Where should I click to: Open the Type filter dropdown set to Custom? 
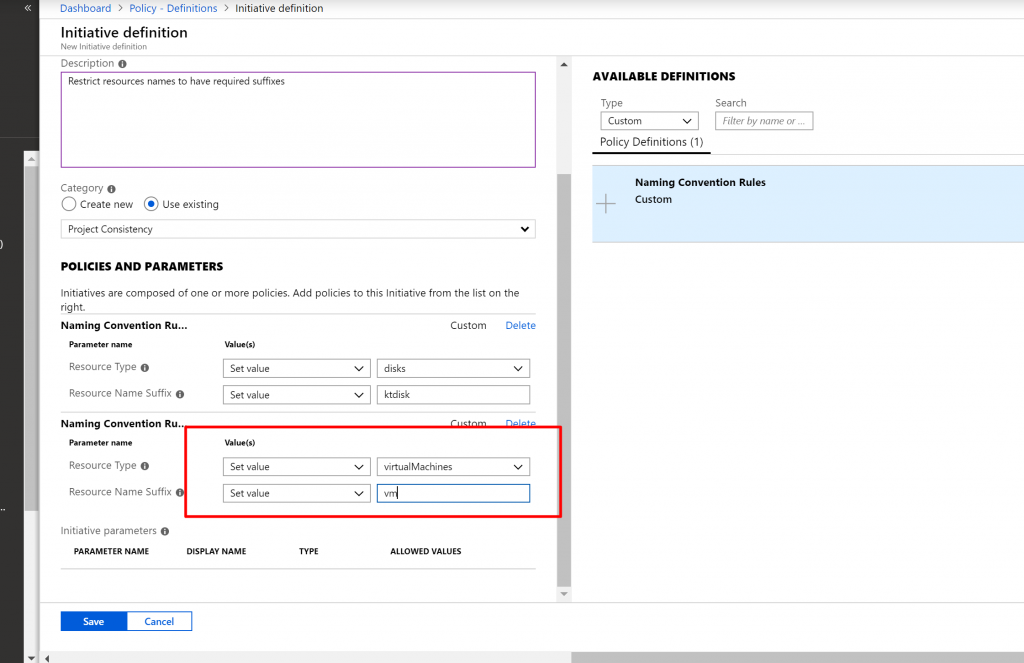tap(649, 121)
